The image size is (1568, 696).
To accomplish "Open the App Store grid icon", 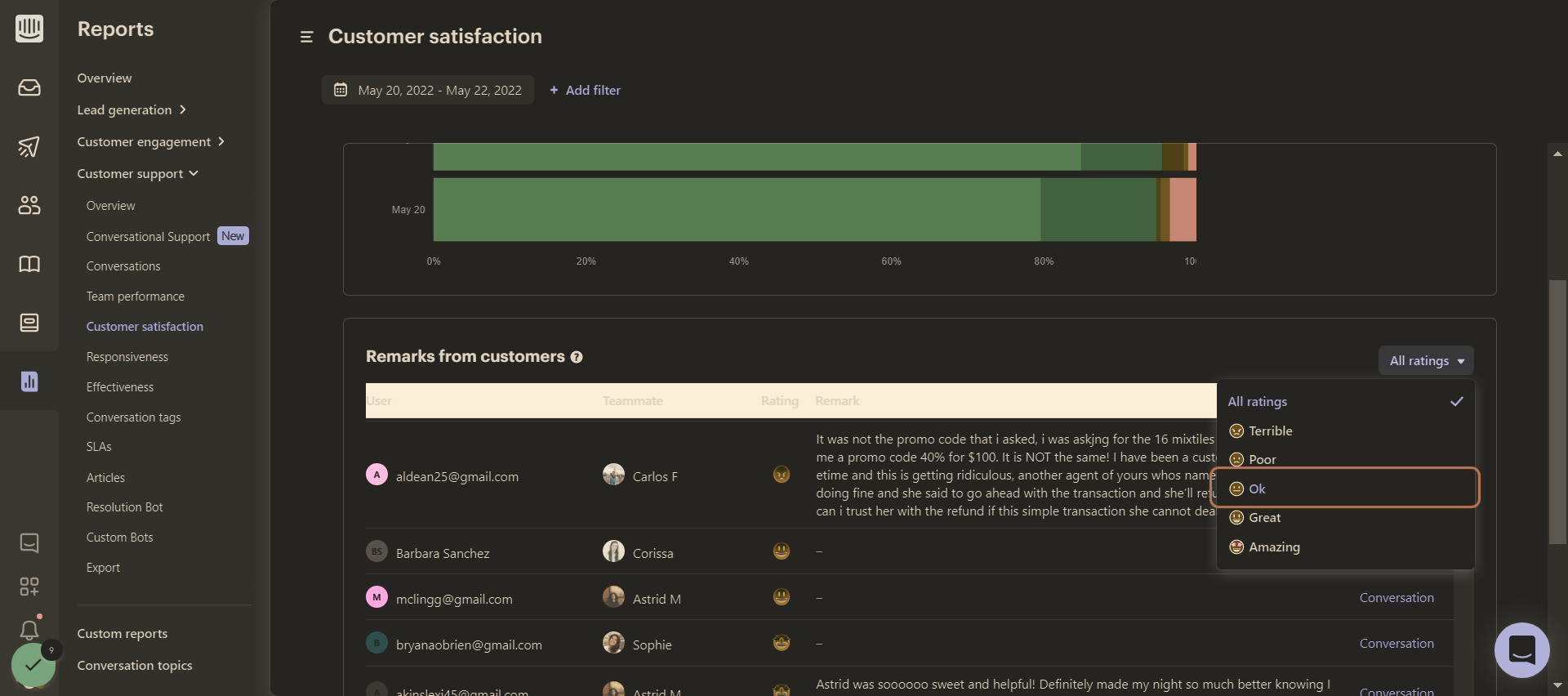I will pos(29,587).
